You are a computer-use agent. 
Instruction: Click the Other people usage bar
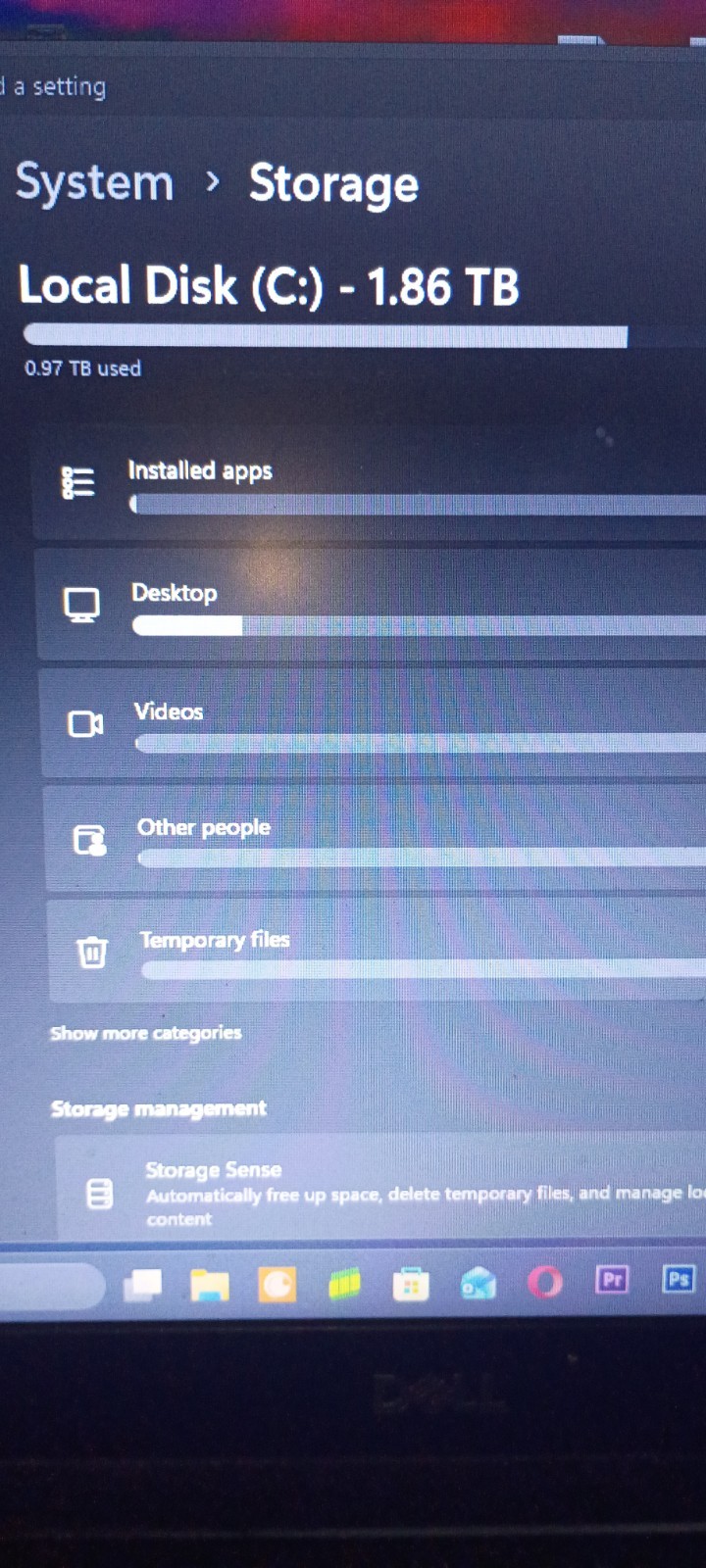422,857
